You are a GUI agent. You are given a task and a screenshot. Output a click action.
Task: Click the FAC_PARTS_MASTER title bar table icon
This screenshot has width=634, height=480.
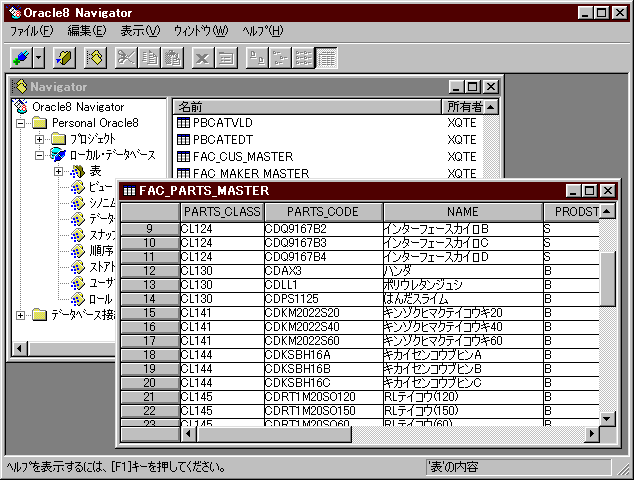tap(129, 191)
